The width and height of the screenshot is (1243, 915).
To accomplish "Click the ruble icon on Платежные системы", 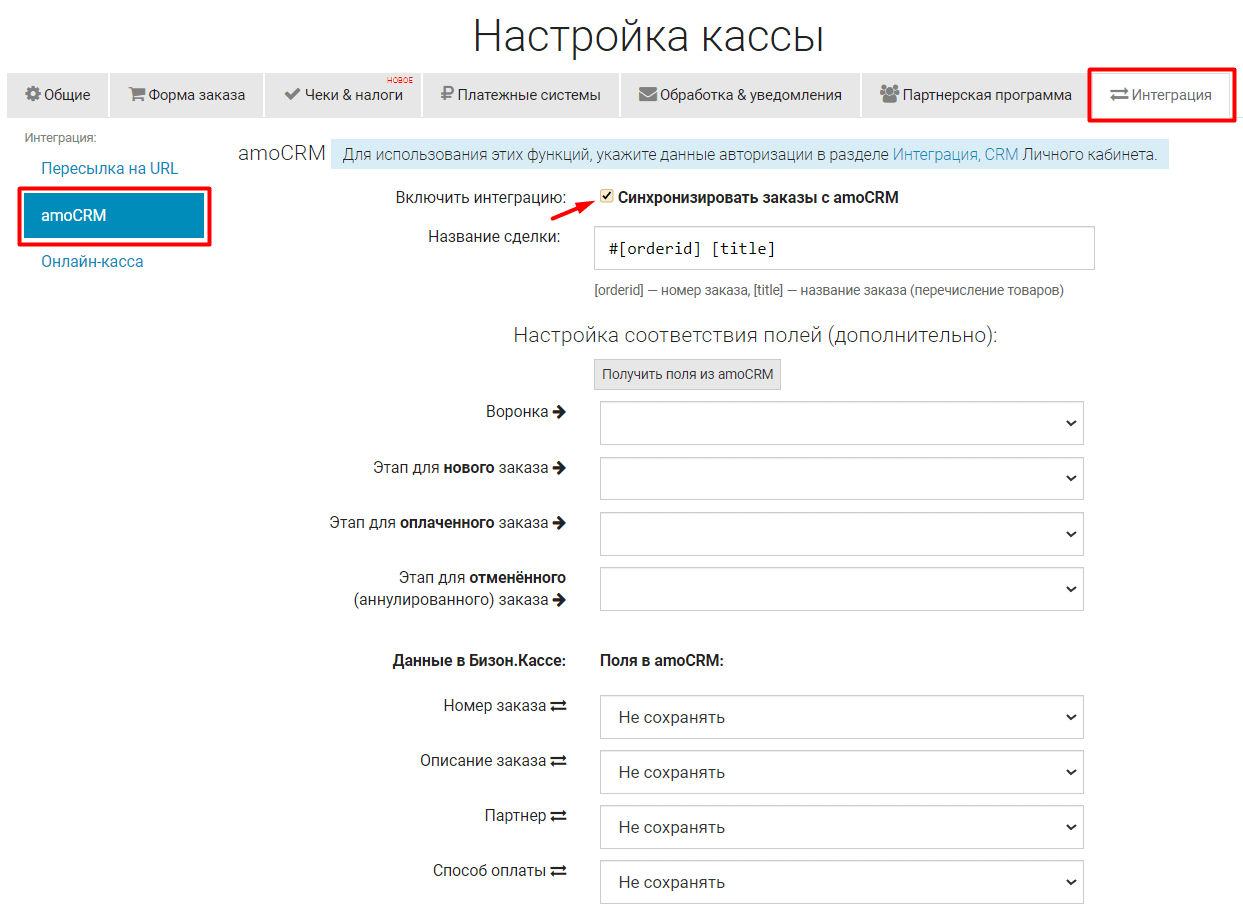I will pyautogui.click(x=447, y=95).
